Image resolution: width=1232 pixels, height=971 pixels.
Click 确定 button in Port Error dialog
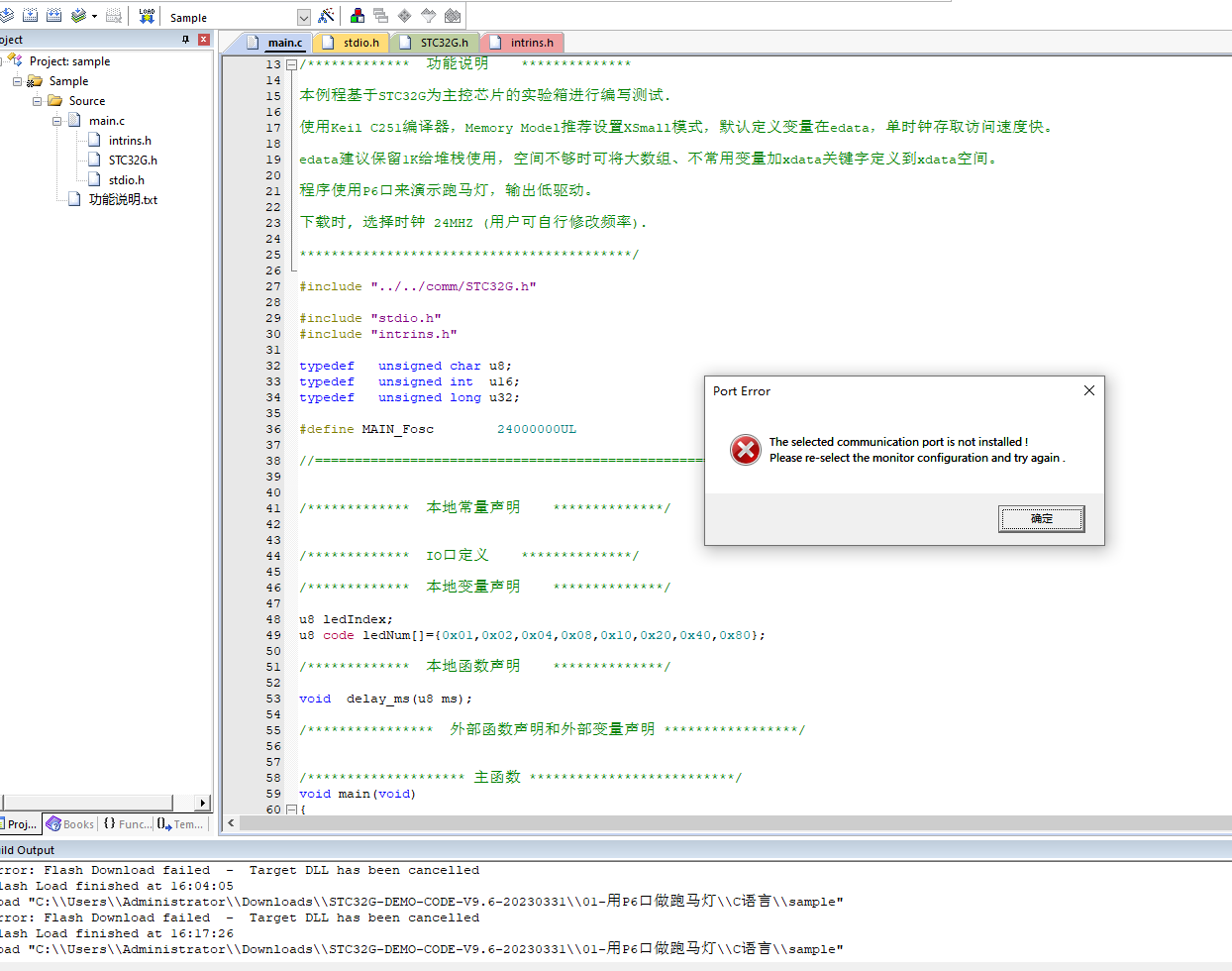(1042, 518)
